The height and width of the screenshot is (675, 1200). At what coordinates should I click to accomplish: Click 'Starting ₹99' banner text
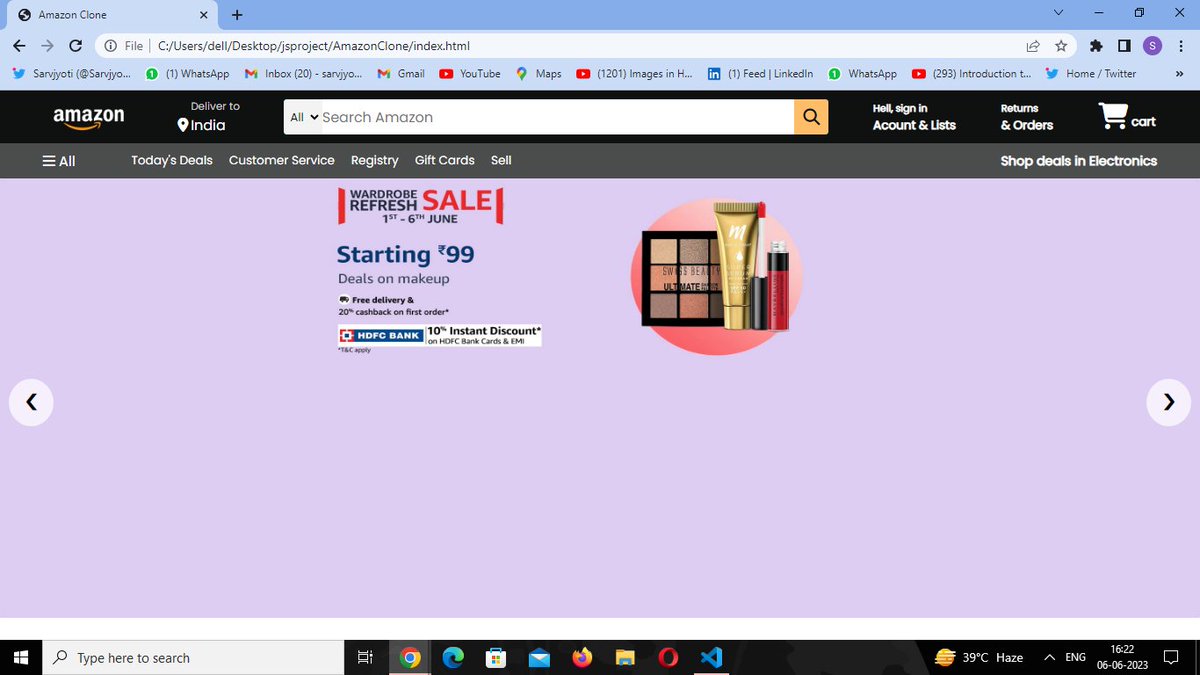point(405,255)
